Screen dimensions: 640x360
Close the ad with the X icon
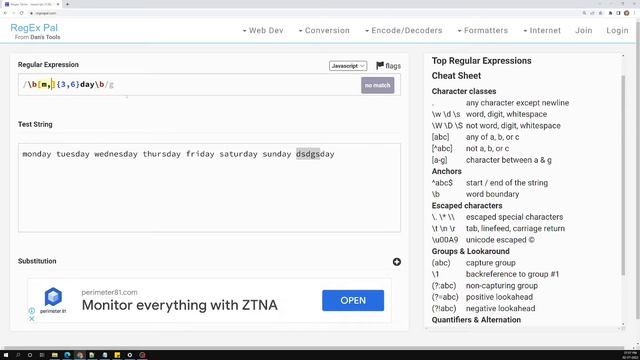point(32,318)
